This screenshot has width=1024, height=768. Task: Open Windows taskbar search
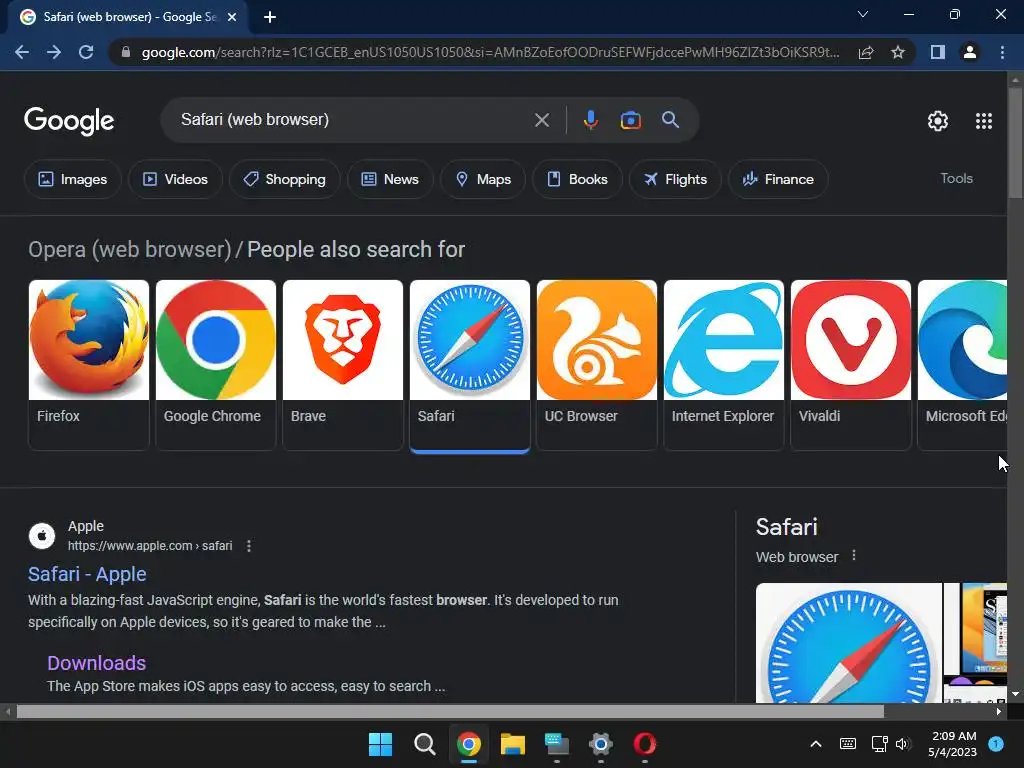pos(424,744)
